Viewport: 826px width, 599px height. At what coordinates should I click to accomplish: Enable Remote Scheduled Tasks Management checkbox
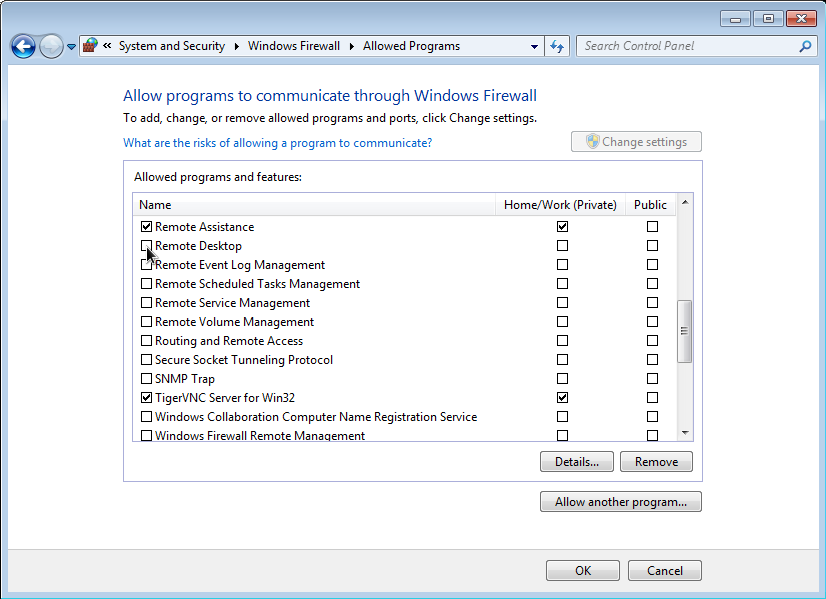pos(146,284)
